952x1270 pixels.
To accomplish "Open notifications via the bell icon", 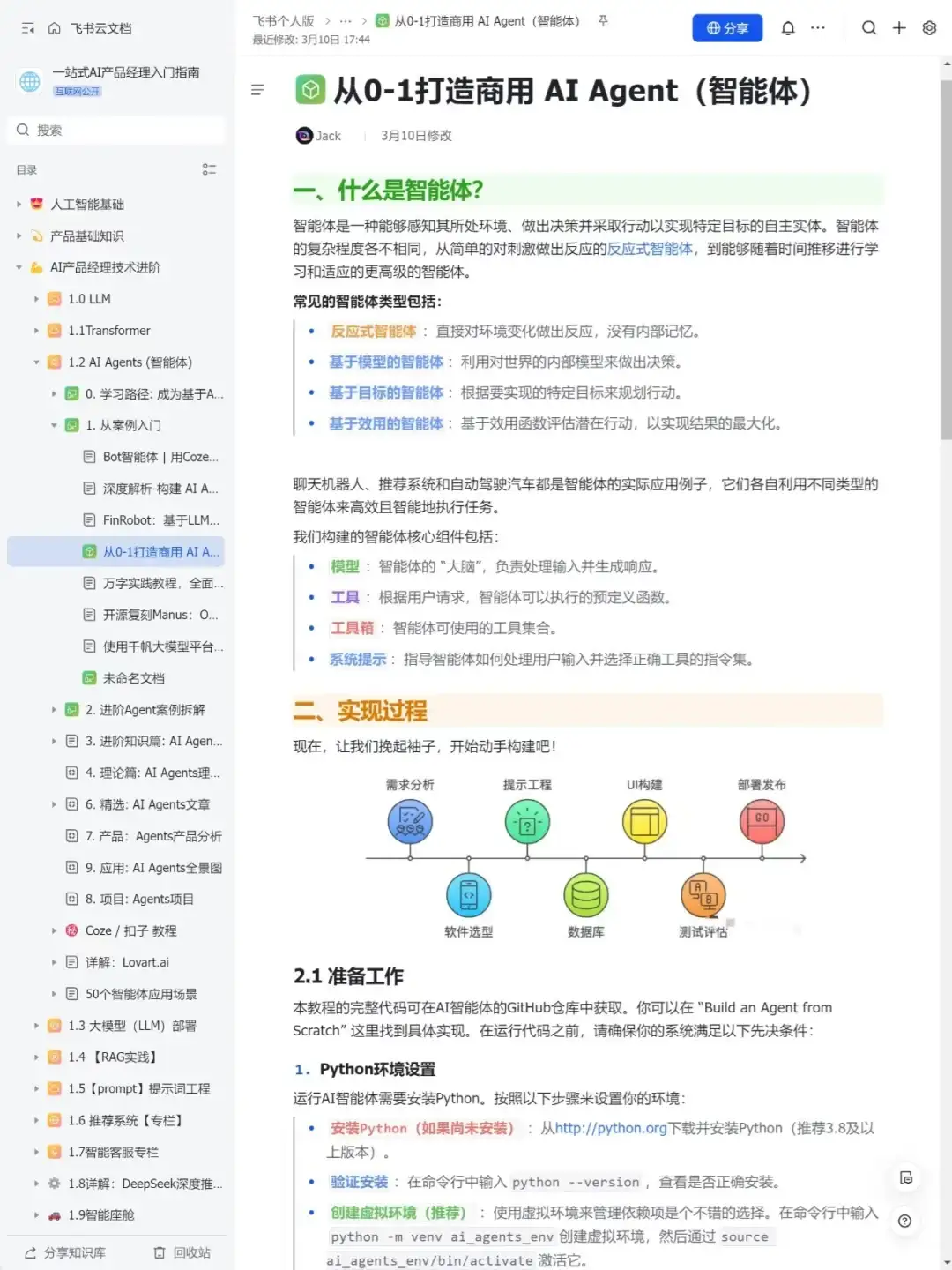I will pyautogui.click(x=788, y=27).
